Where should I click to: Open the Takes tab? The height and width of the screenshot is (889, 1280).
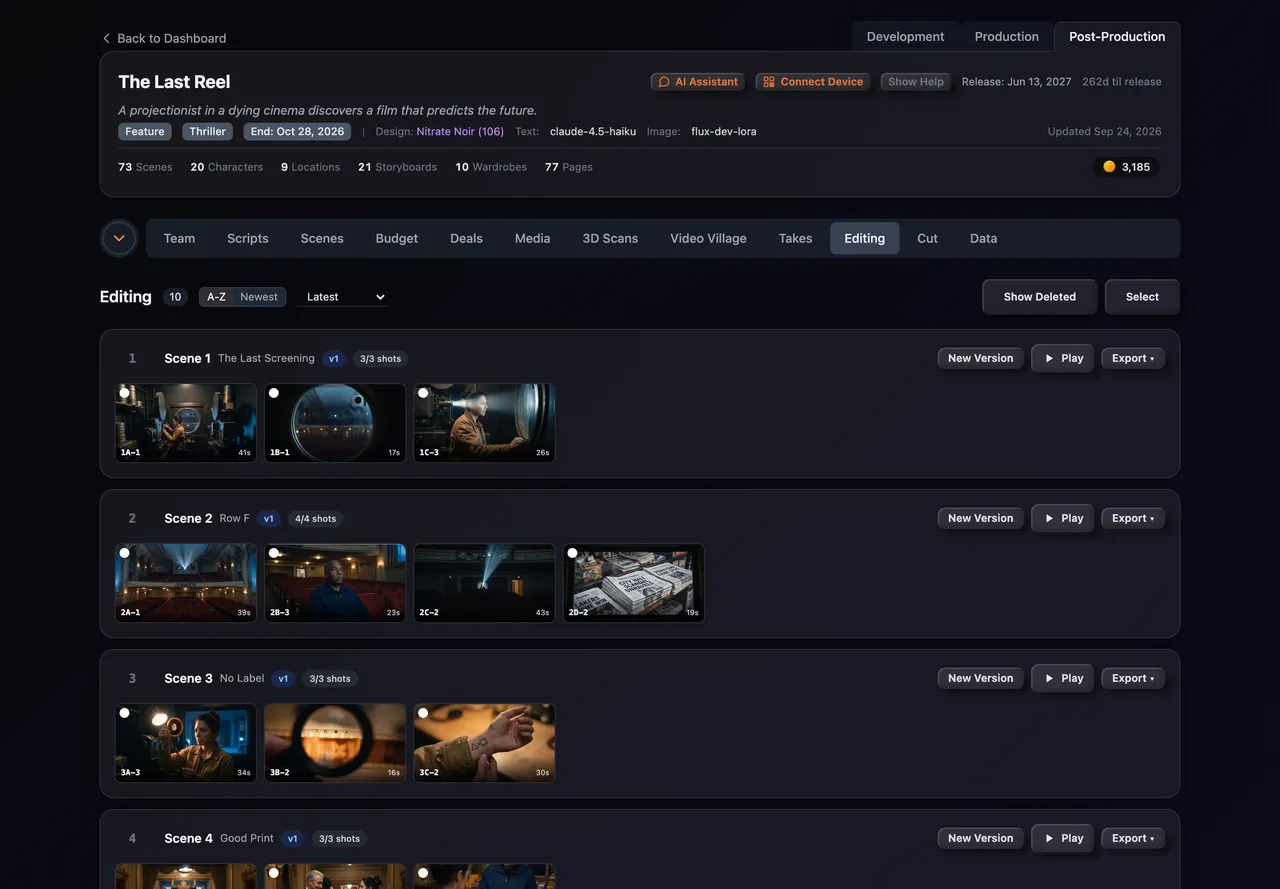[795, 238]
